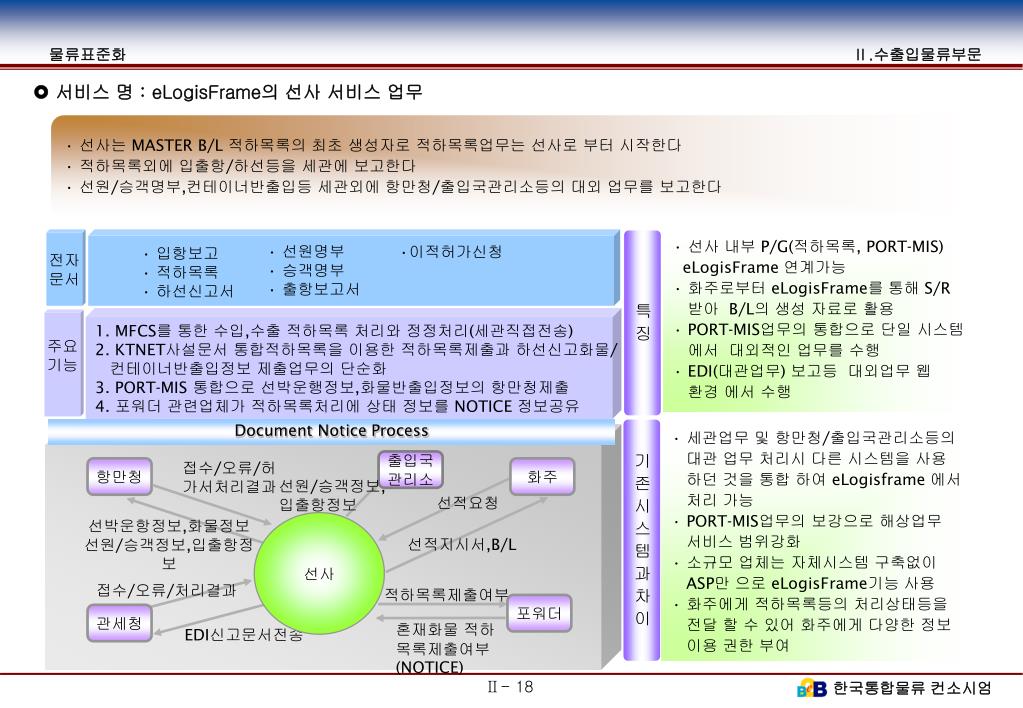Click the line starting 선원/승객명부,컨테이너반출입등
The width and height of the screenshot is (1023, 708).
click(x=400, y=187)
